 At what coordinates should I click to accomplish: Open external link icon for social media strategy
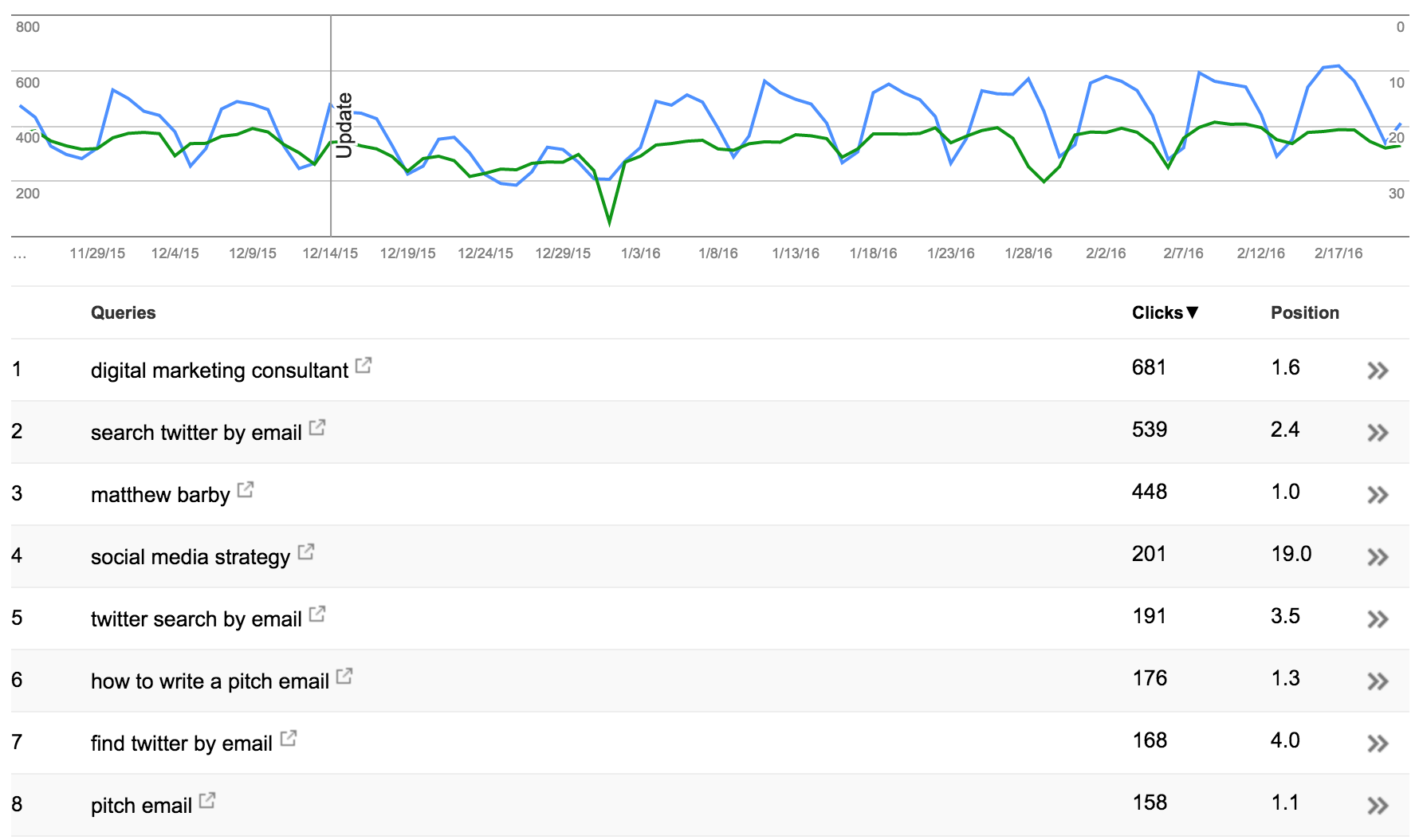[306, 551]
